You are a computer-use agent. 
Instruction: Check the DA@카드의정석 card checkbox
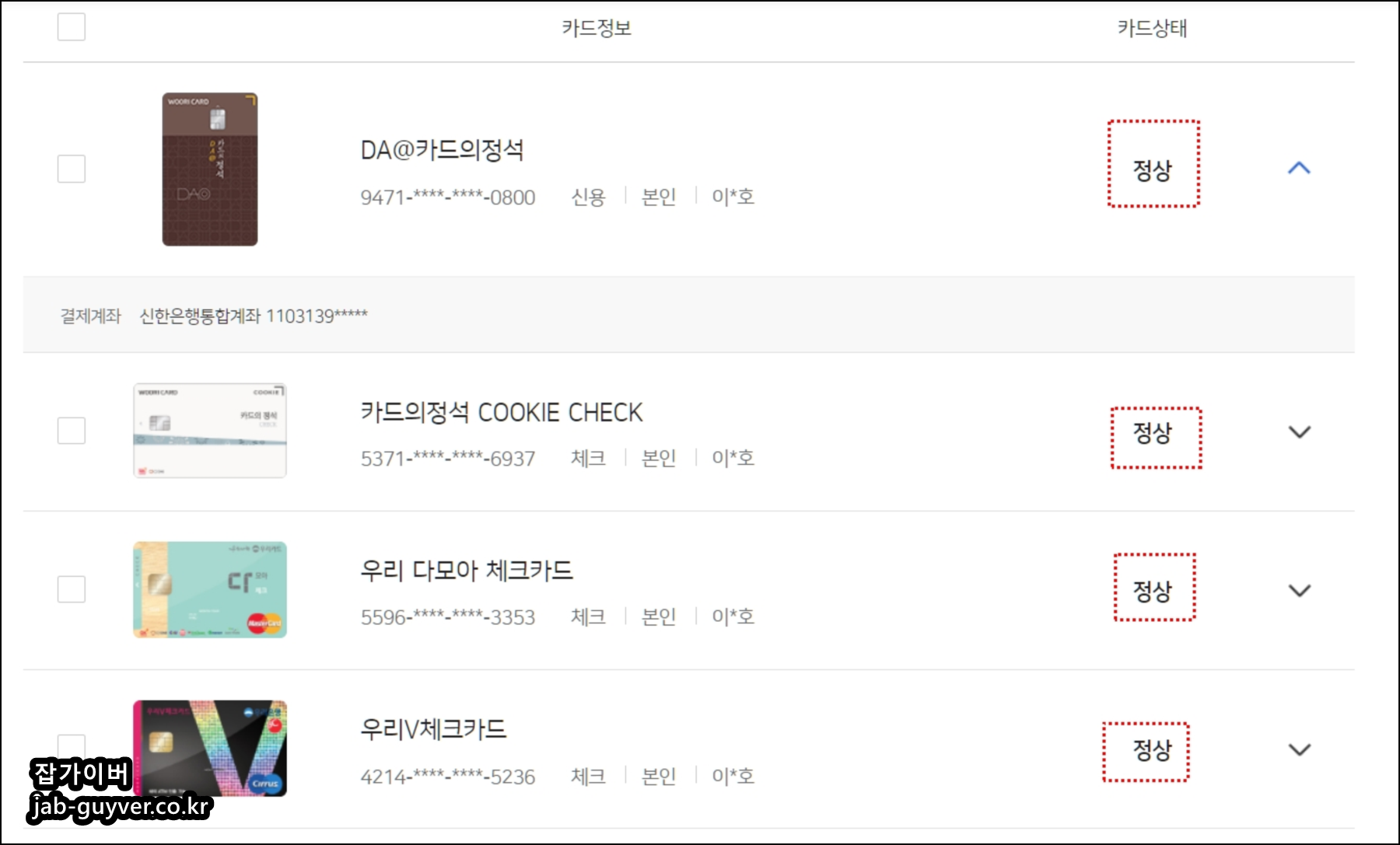(x=72, y=169)
